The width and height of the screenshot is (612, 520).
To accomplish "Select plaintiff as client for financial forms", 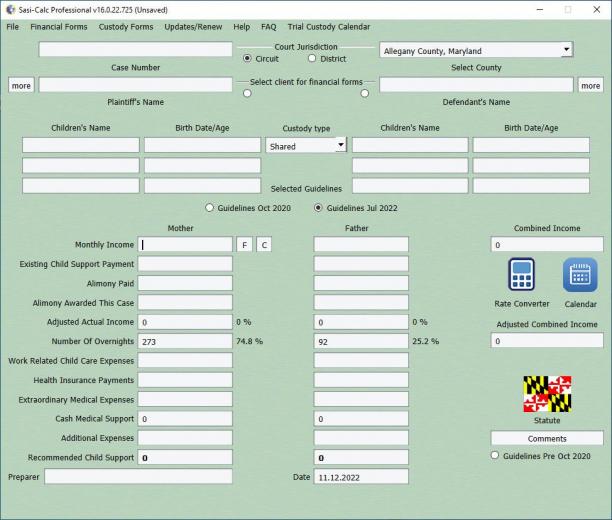I will tap(247, 93).
